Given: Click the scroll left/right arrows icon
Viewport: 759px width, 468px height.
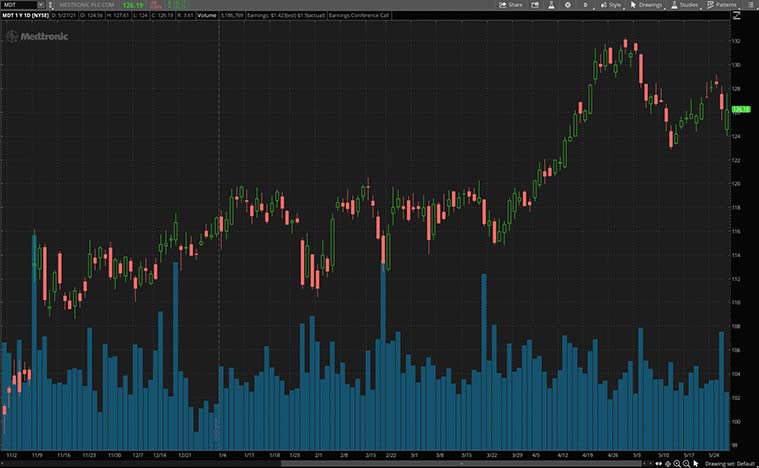Looking at the screenshot, I should [x=659, y=464].
